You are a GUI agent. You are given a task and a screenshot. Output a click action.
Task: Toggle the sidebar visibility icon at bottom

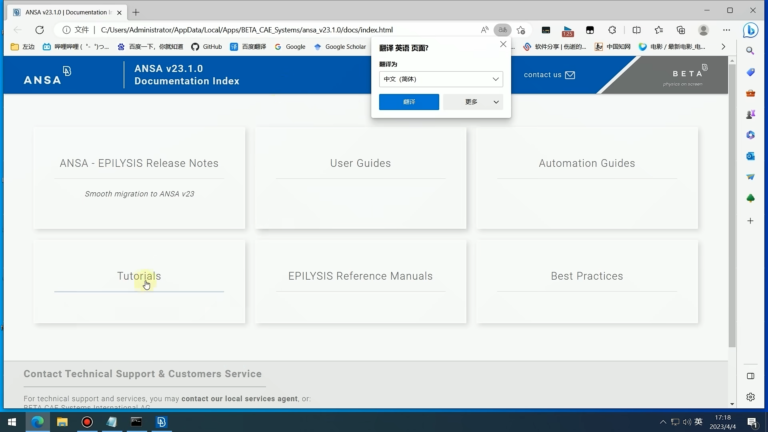tap(750, 376)
